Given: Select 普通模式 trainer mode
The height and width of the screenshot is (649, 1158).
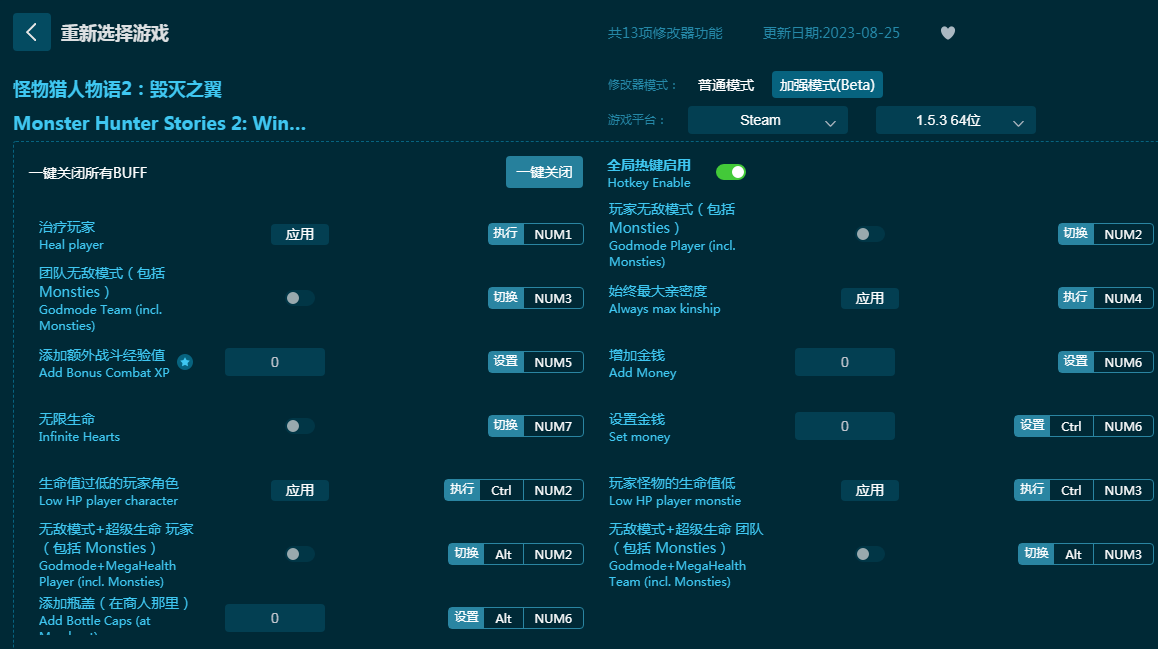Looking at the screenshot, I should pyautogui.click(x=726, y=85).
